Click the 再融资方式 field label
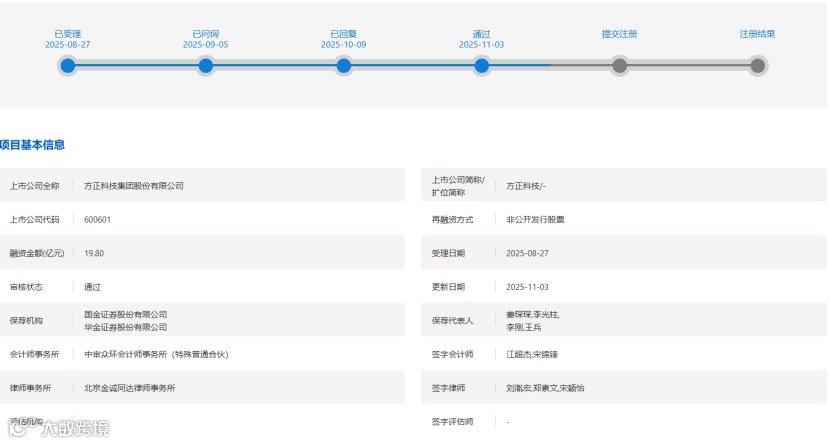 coord(452,220)
